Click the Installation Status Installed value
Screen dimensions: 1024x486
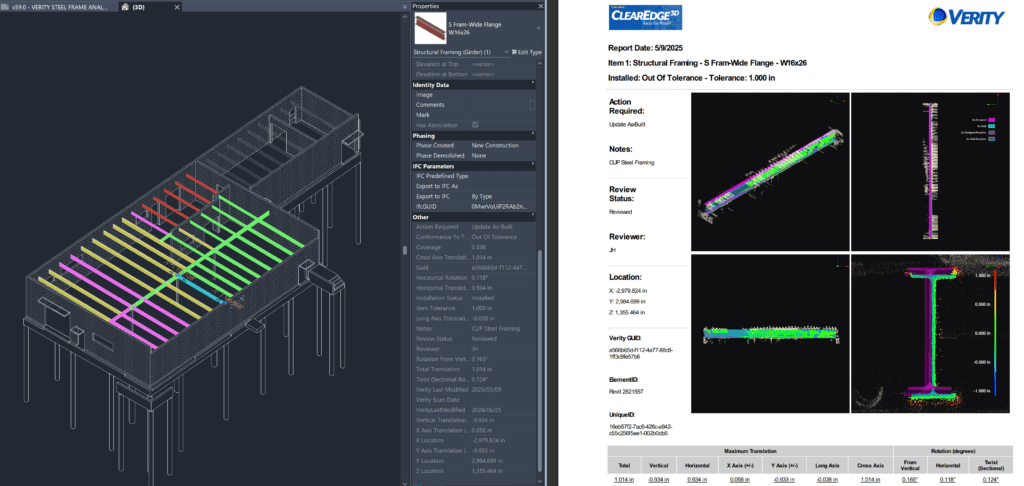483,298
